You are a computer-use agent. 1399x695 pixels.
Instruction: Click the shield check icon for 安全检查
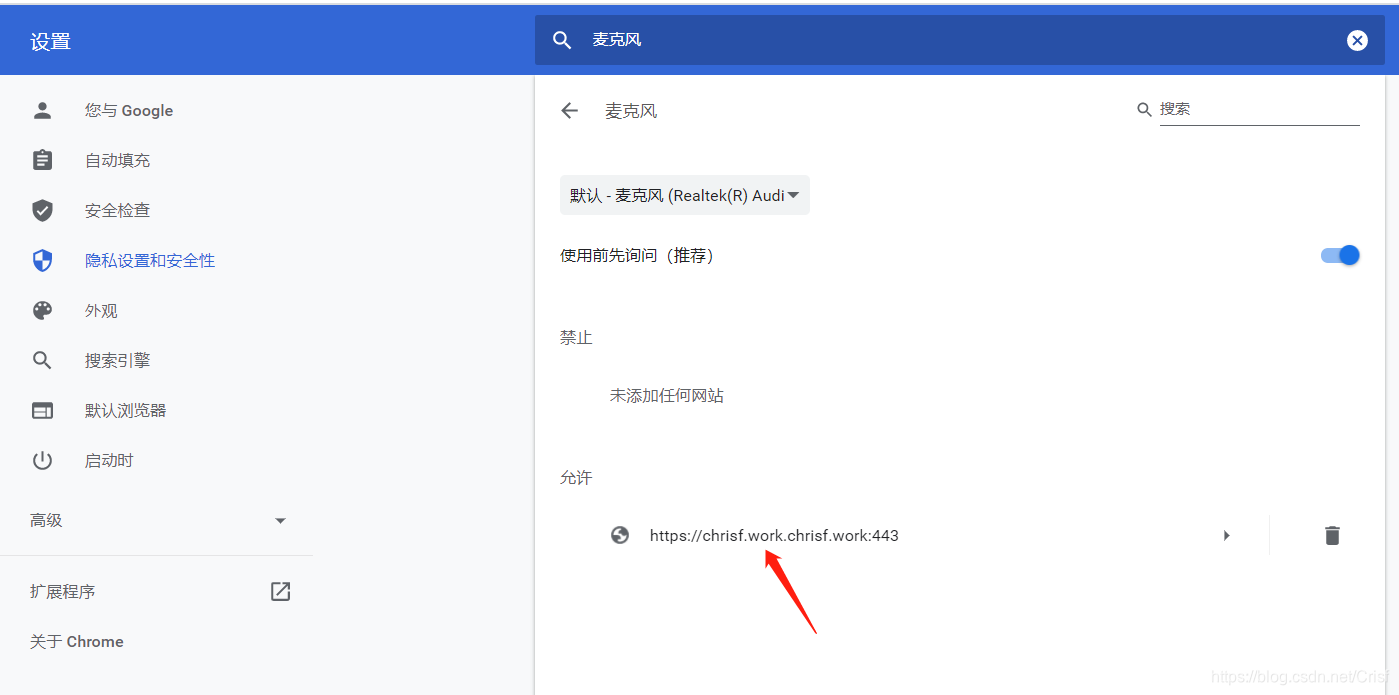[42, 210]
